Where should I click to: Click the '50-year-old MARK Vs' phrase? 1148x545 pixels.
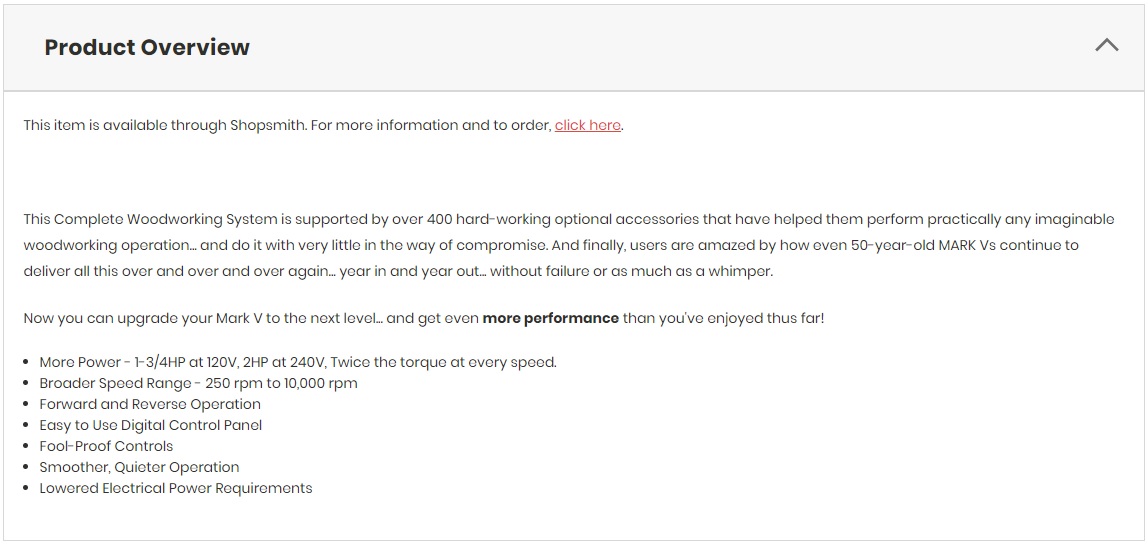pos(923,245)
